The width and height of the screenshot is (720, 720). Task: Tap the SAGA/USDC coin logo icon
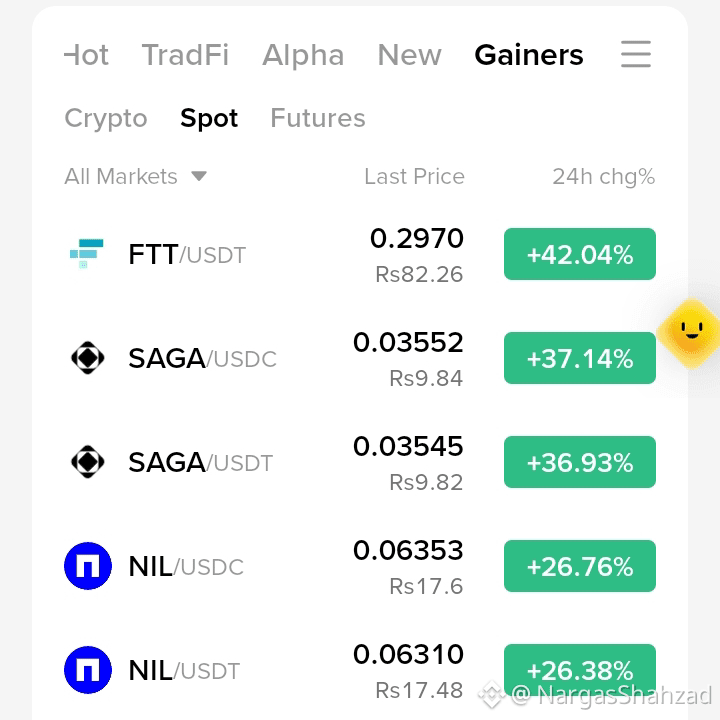pos(88,358)
